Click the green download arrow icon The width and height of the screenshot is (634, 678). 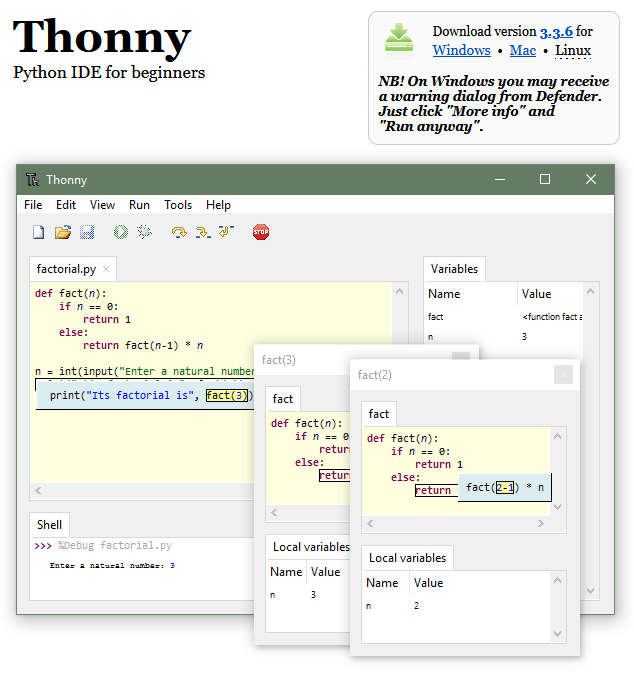(399, 40)
